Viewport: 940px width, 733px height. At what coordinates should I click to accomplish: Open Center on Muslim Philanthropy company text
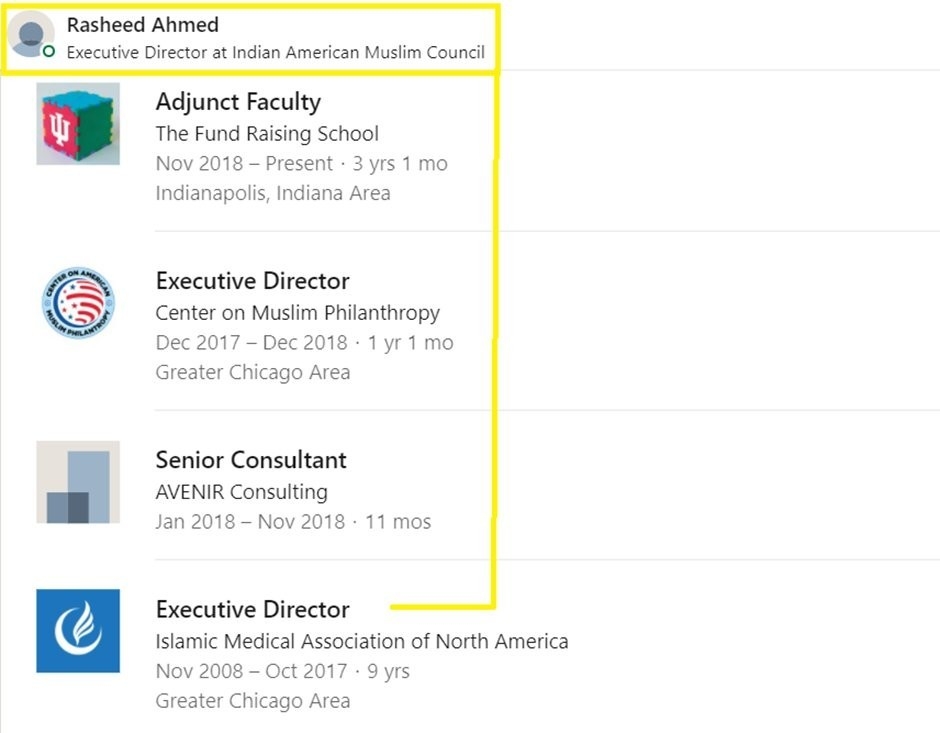[297, 312]
